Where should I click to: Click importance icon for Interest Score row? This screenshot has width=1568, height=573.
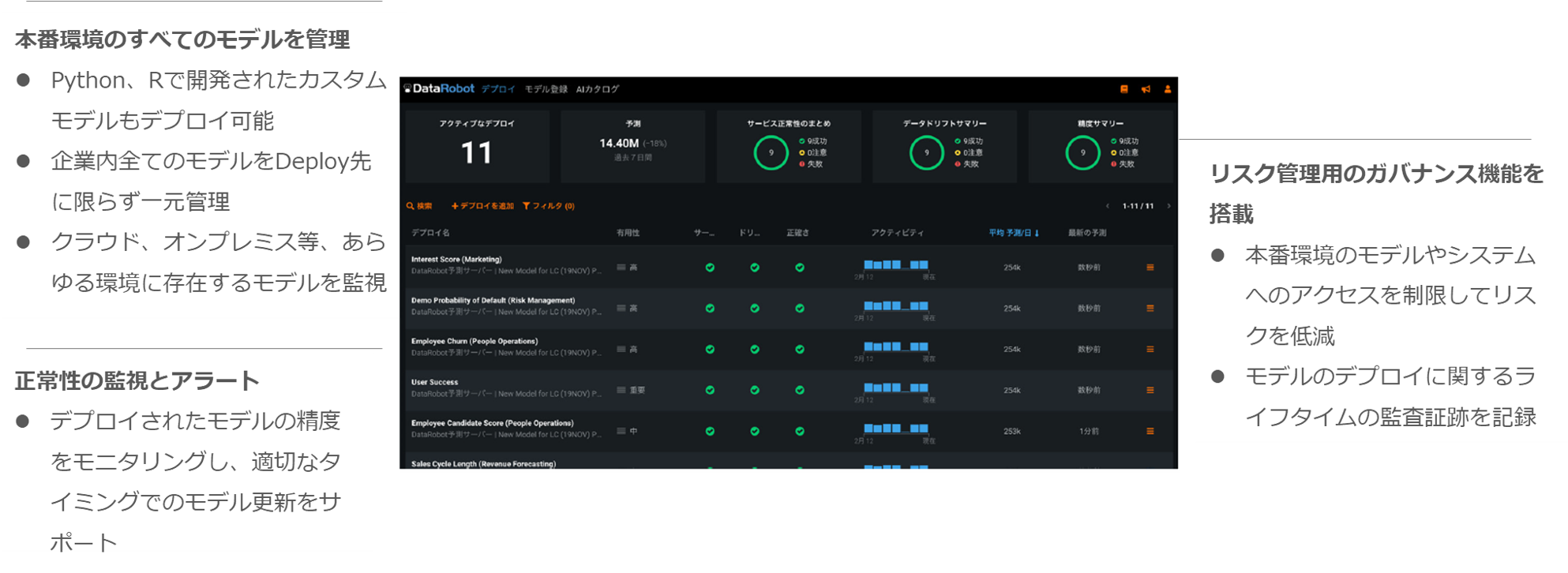tap(621, 268)
